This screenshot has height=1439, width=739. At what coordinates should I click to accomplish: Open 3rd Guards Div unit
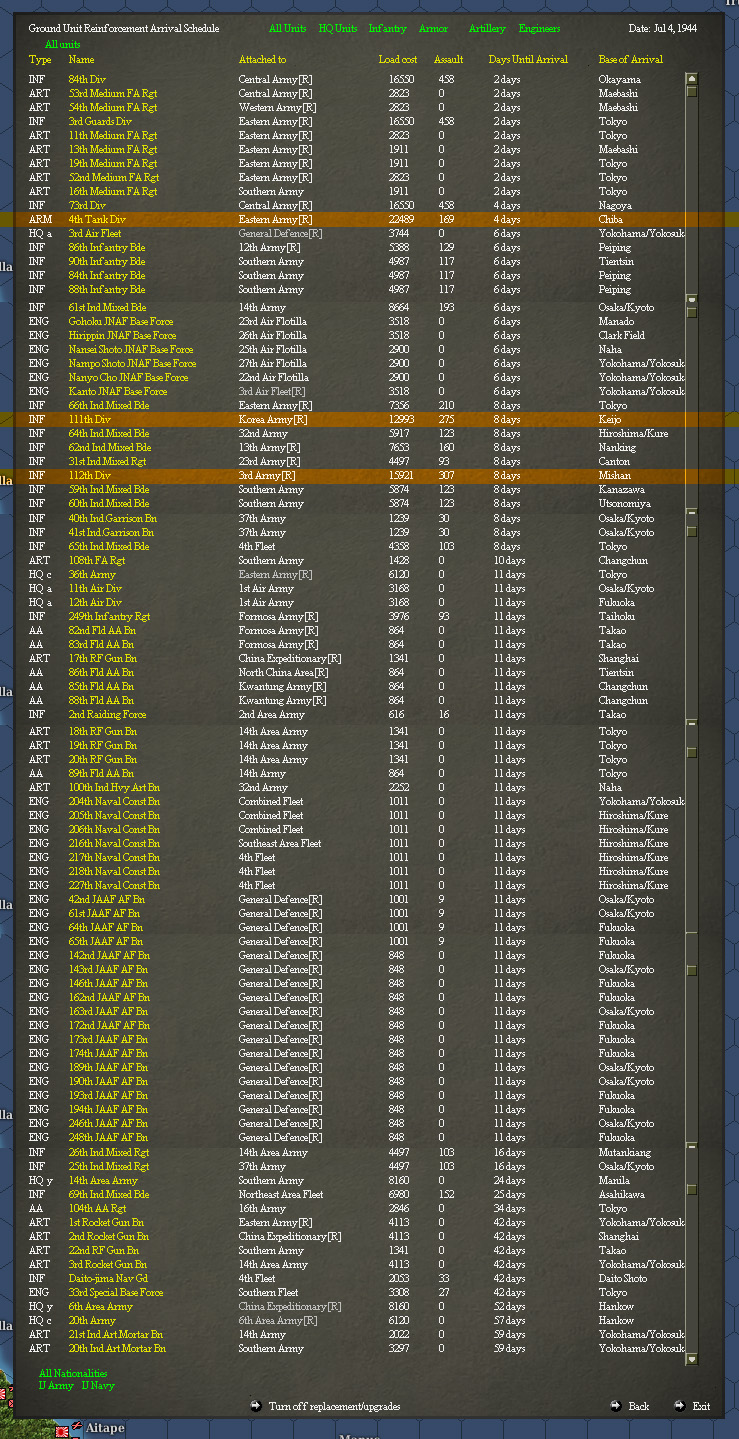(100, 121)
